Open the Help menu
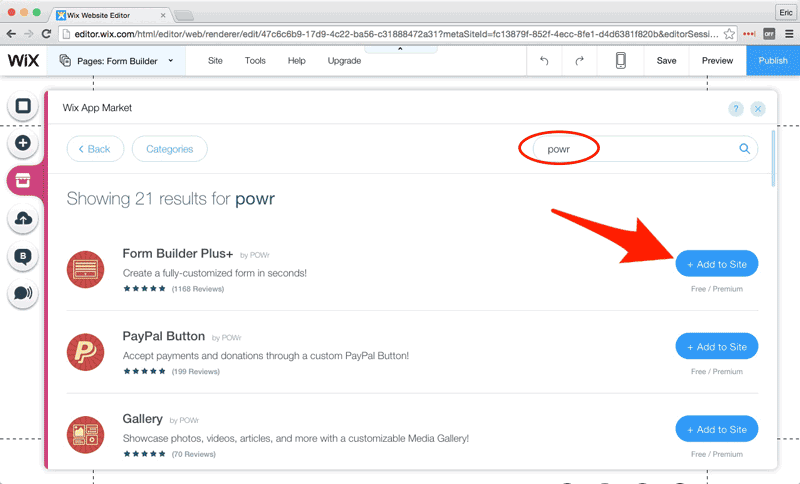 point(296,61)
